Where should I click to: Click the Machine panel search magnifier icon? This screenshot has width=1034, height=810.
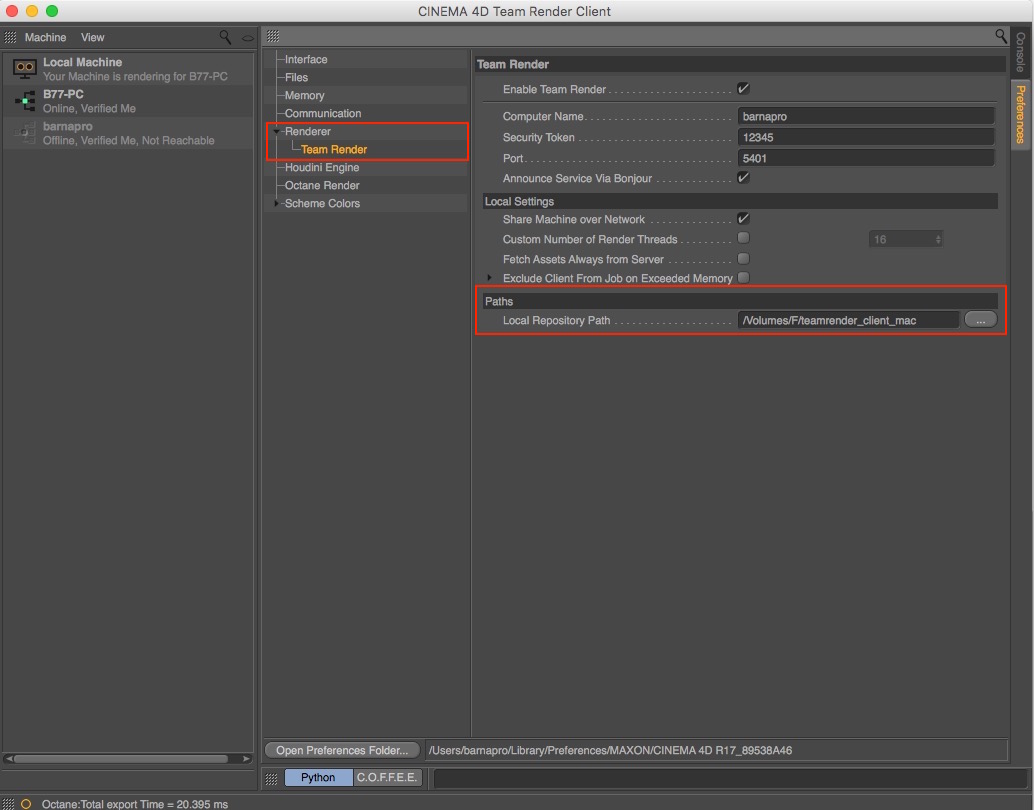tap(225, 37)
